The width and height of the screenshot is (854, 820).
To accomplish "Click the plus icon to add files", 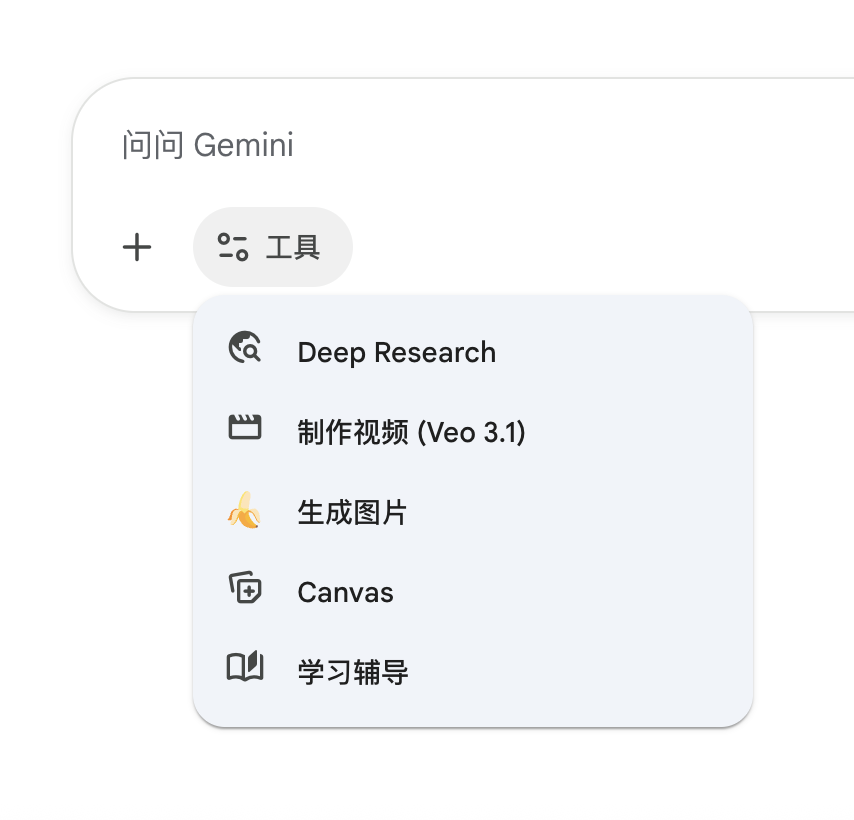I will coord(137,247).
